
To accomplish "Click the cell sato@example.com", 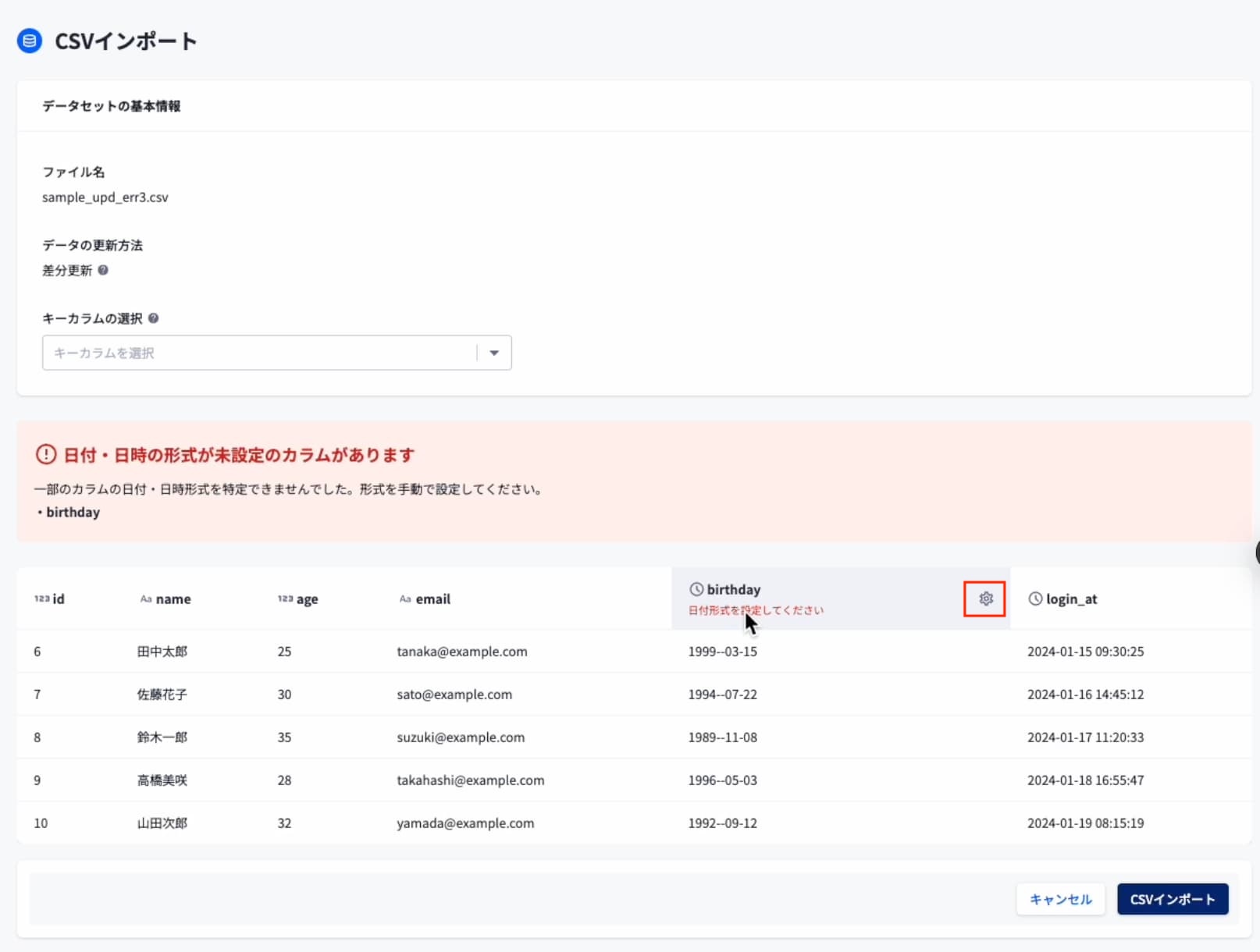I will pos(454,694).
